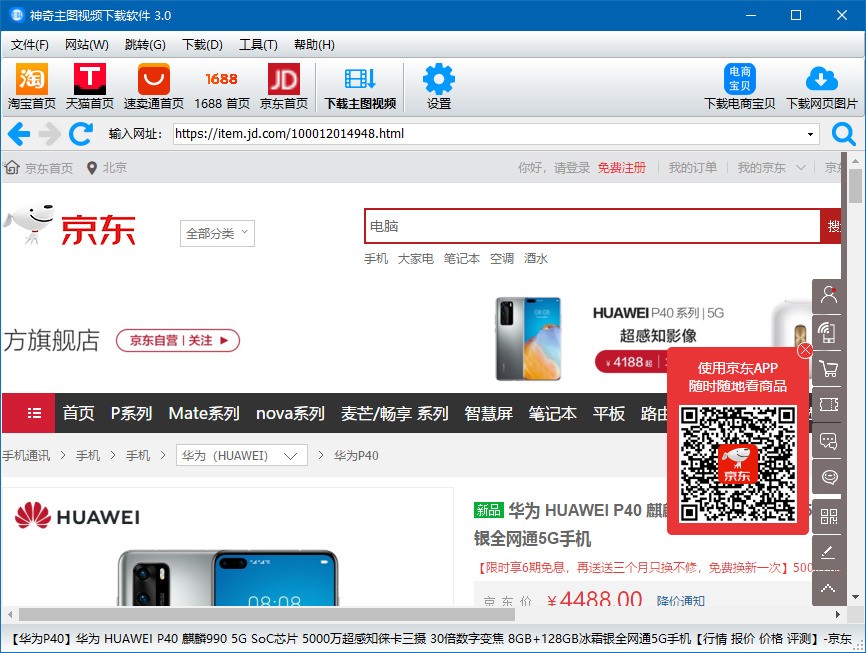Image resolution: width=866 pixels, height=653 pixels.
Task: Click the 手机 hot search keyword
Action: (376, 259)
